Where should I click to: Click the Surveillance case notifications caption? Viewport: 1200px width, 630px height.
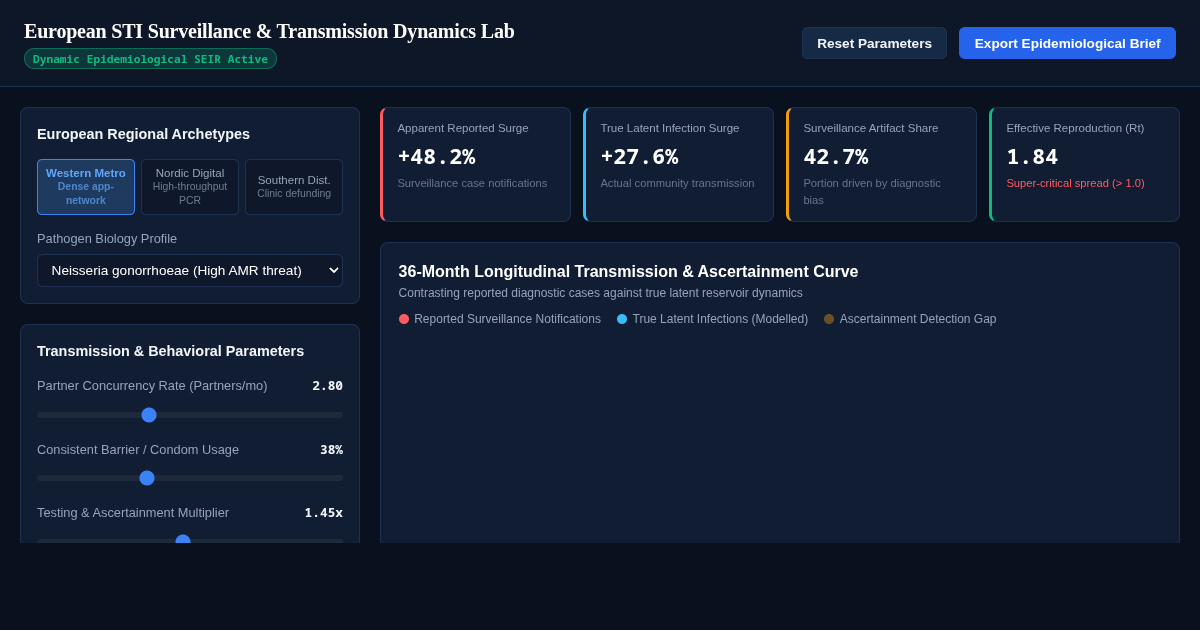click(472, 183)
